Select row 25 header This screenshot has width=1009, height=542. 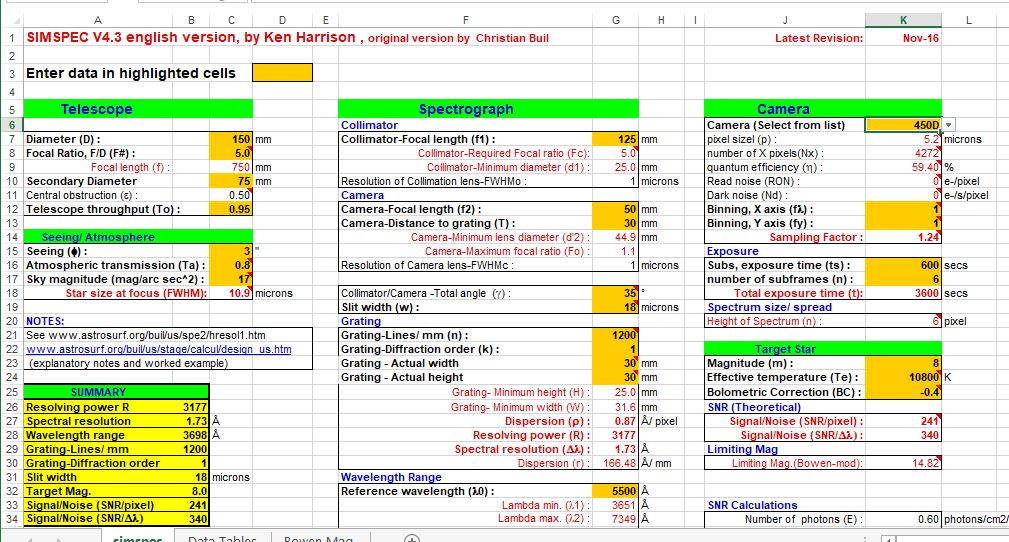12,392
